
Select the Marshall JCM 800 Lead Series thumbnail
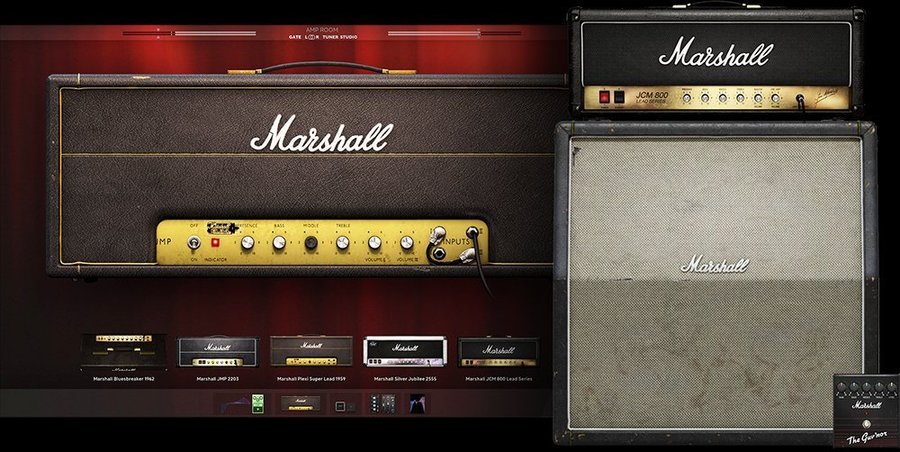point(498,352)
